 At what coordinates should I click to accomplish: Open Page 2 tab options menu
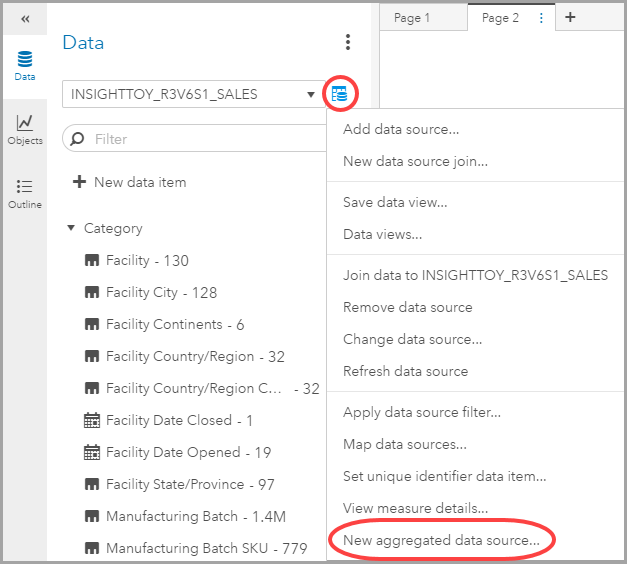click(541, 18)
